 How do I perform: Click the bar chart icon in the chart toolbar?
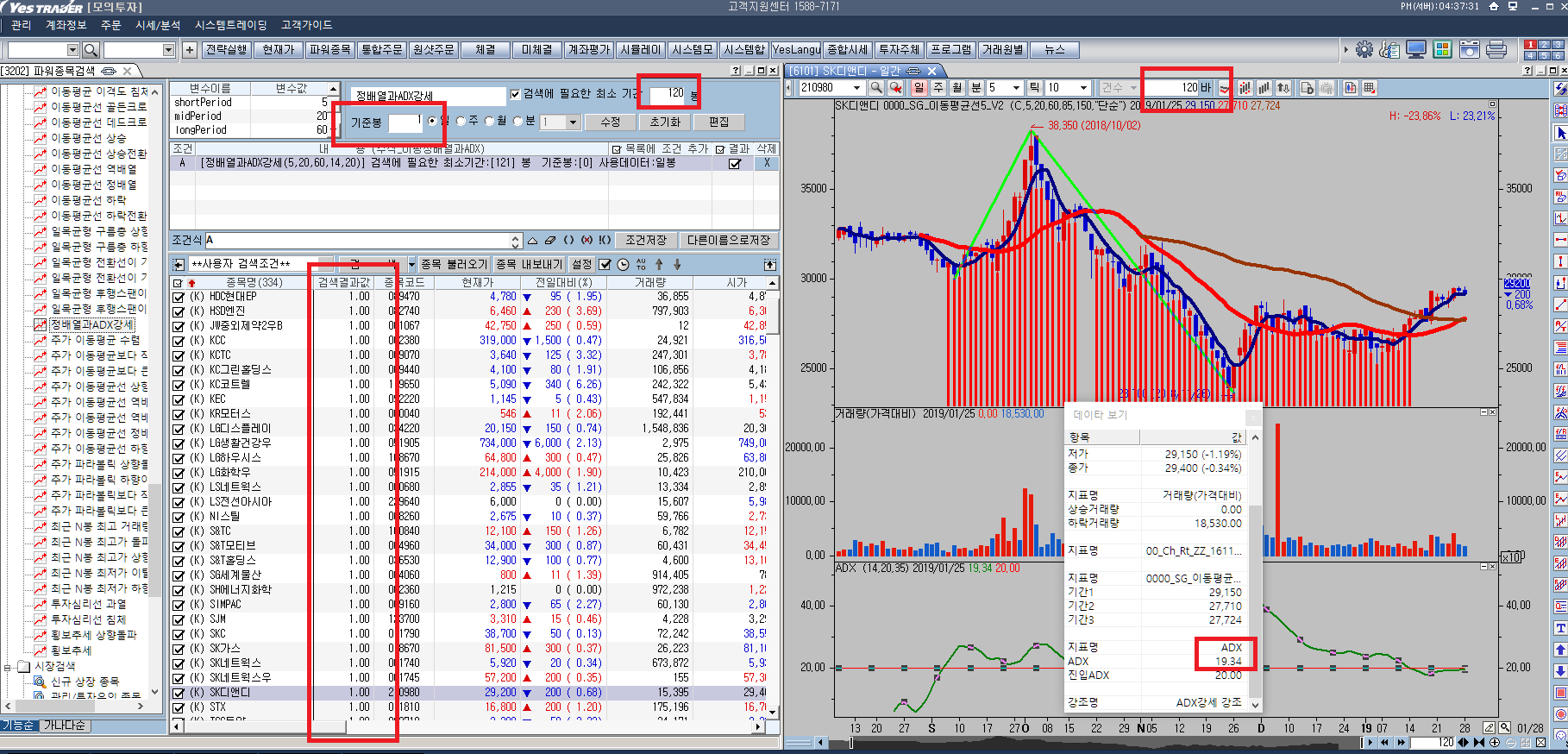pos(1264,87)
